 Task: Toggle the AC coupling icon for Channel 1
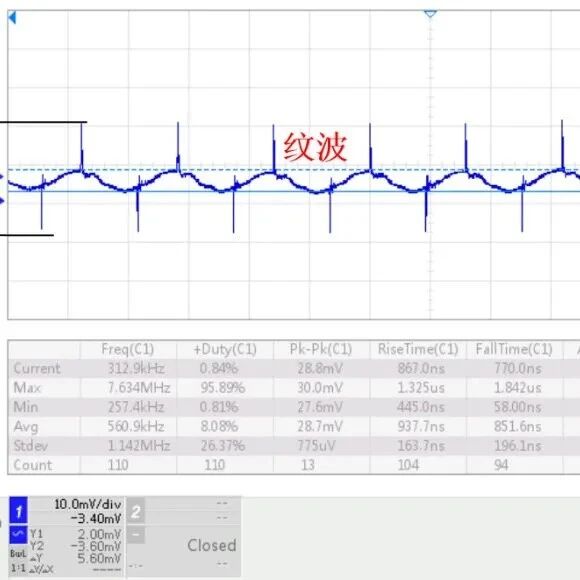point(18,535)
